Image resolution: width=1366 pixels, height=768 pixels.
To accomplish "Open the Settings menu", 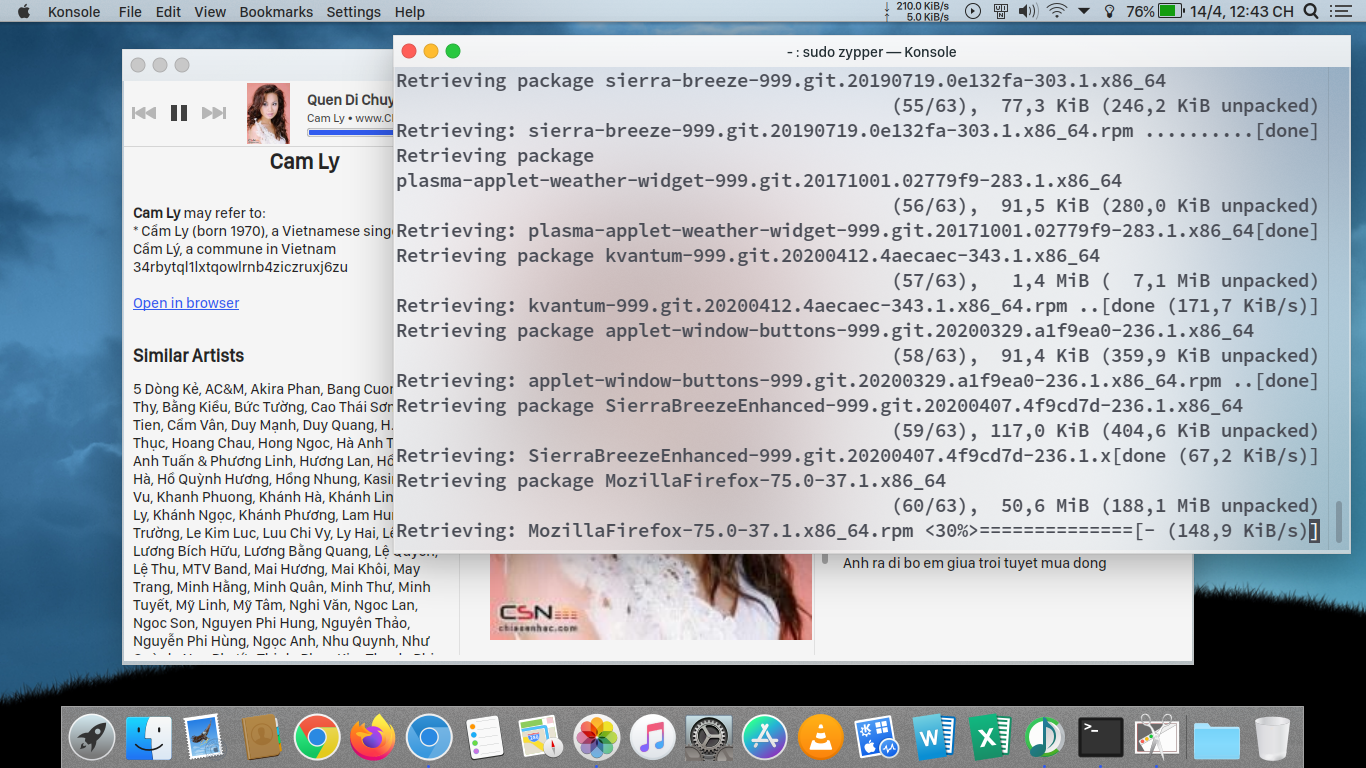I will 354,12.
